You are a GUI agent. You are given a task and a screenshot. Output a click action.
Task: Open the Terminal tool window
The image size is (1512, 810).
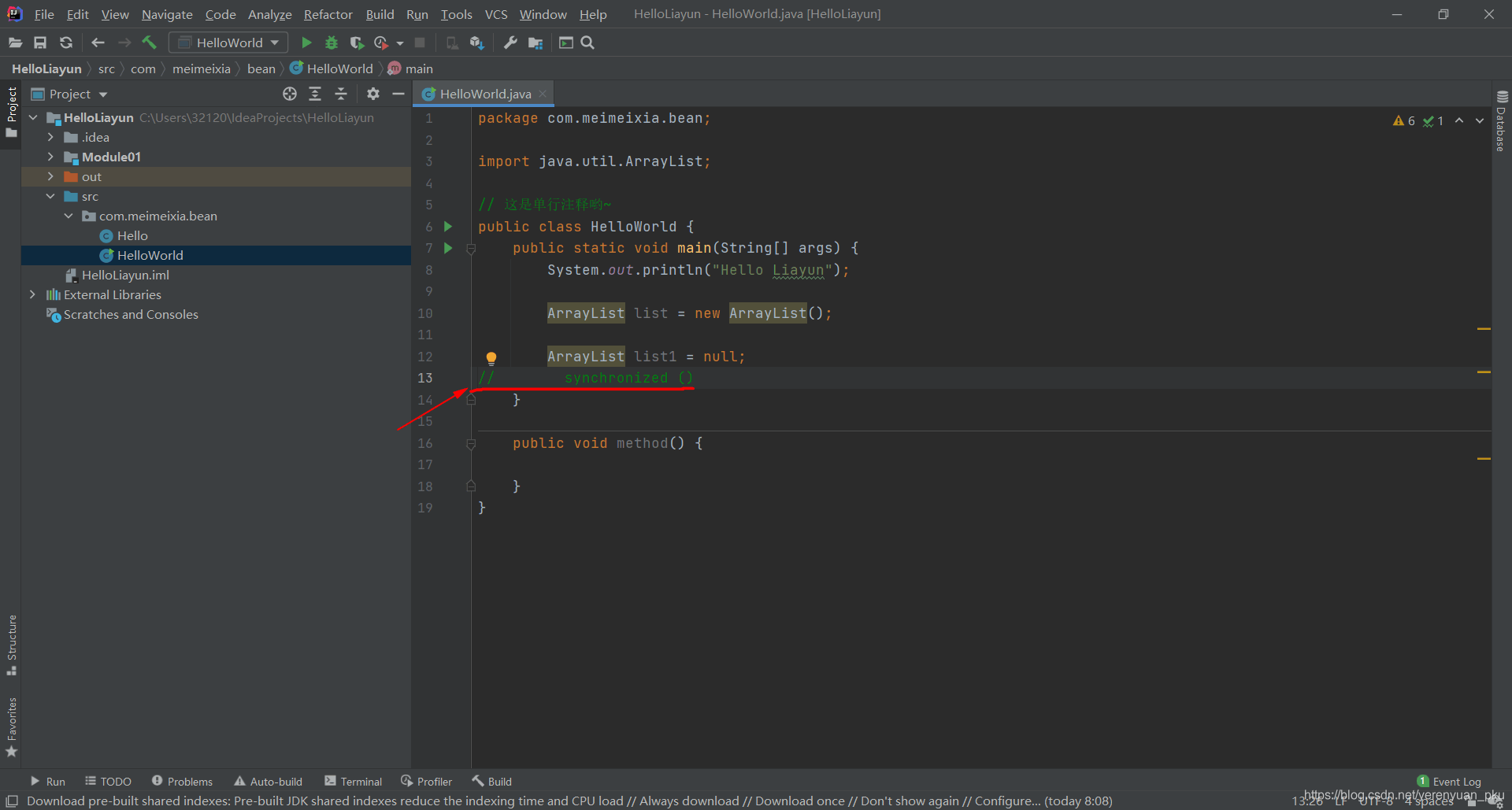tap(353, 781)
